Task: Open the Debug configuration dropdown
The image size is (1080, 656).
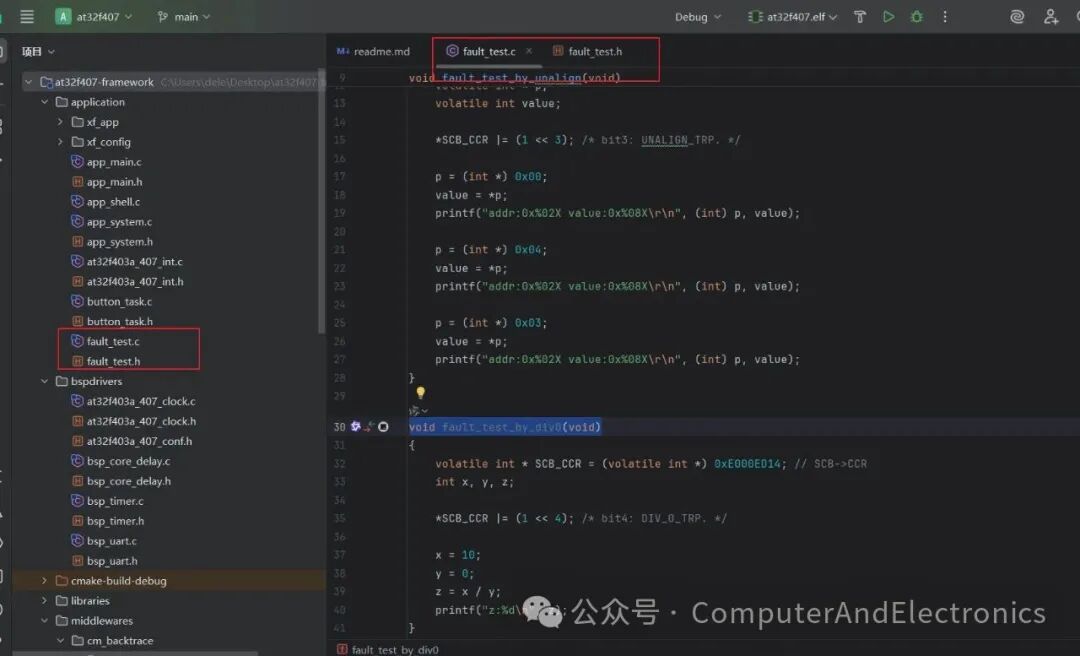Action: point(695,16)
